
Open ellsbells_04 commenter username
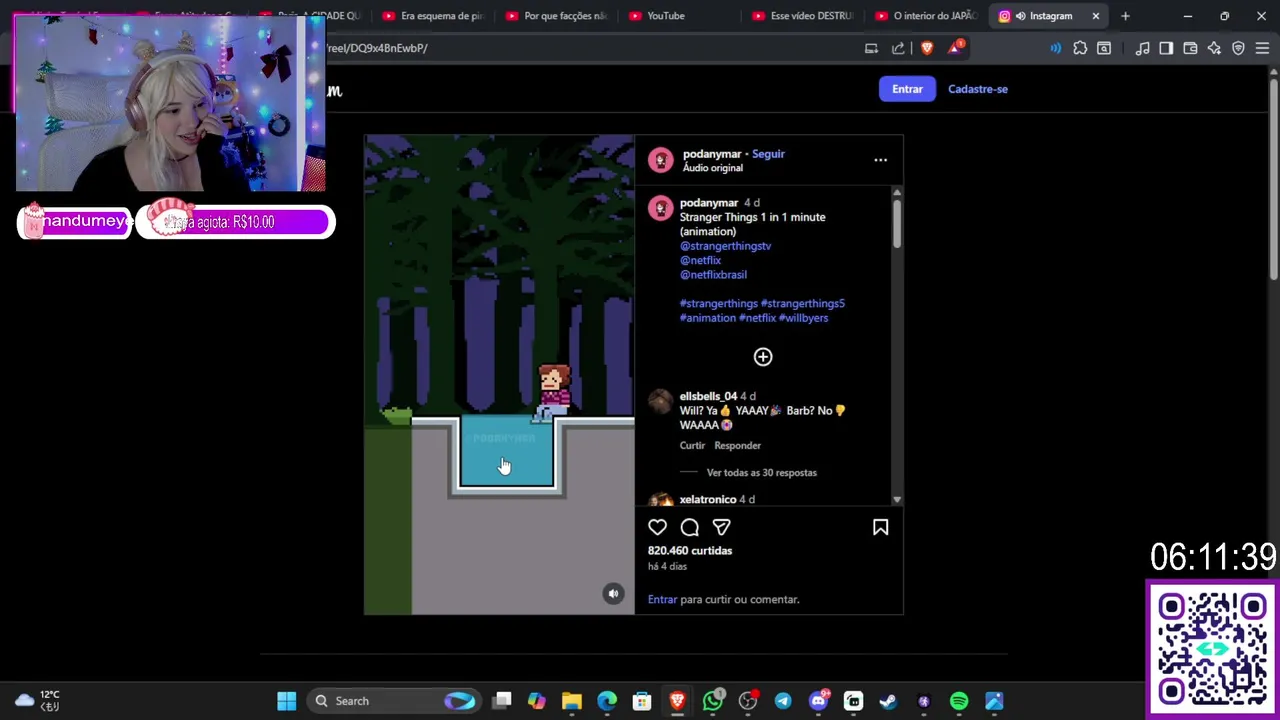tap(708, 397)
